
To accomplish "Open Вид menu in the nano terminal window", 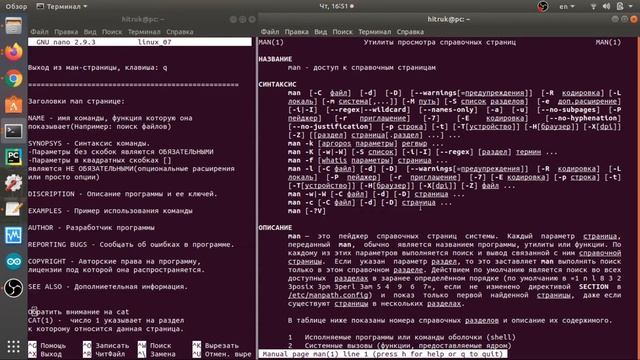I will (x=90, y=31).
